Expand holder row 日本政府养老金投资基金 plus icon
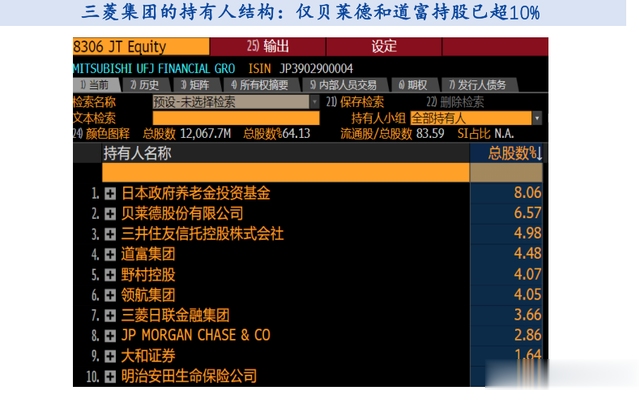 (x=110, y=193)
